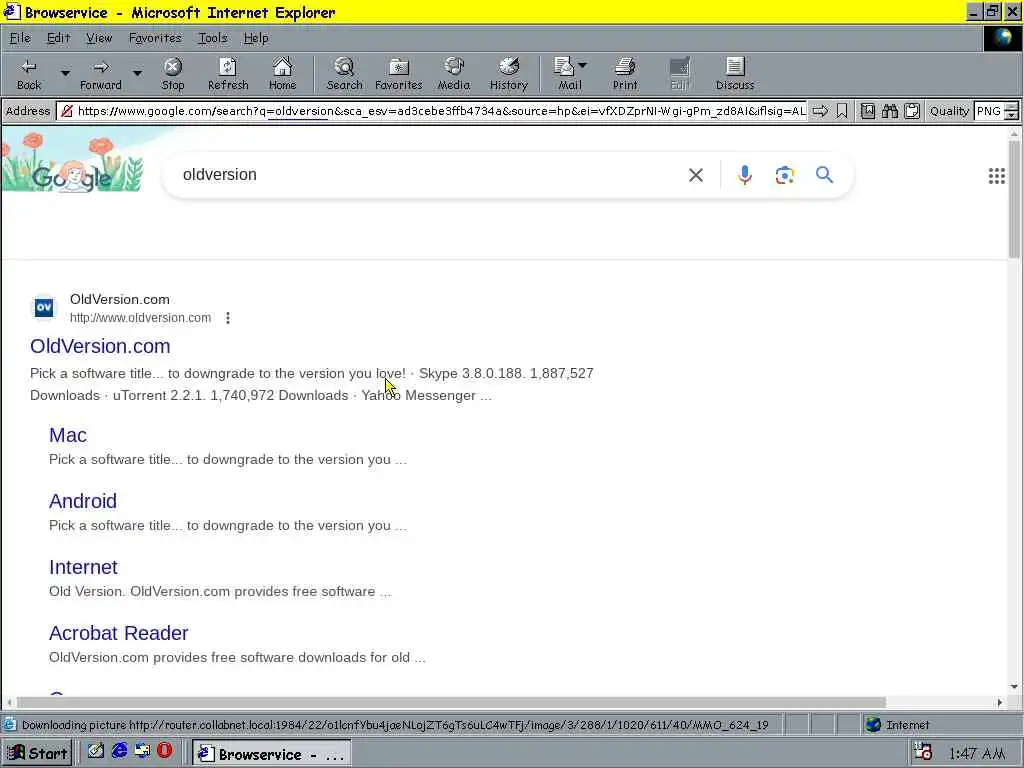Open the three-dot options for the OldVersion.com result
The width and height of the screenshot is (1024, 768).
click(227, 318)
